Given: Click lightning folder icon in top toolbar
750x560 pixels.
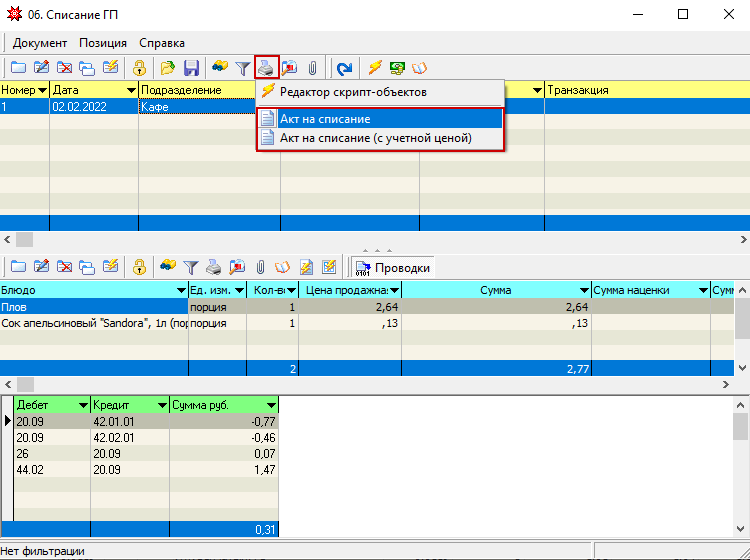Looking at the screenshot, I should click(110, 67).
